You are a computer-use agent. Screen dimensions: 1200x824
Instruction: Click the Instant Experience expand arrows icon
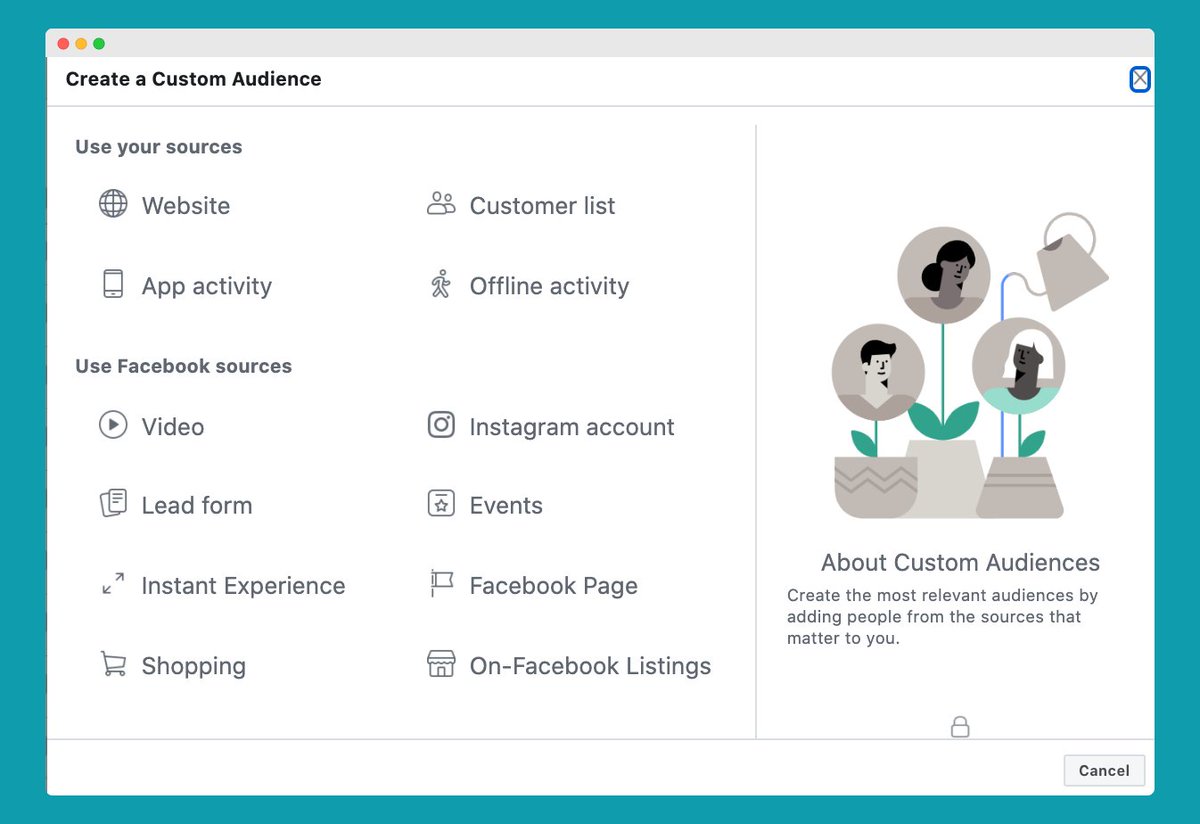click(x=113, y=584)
